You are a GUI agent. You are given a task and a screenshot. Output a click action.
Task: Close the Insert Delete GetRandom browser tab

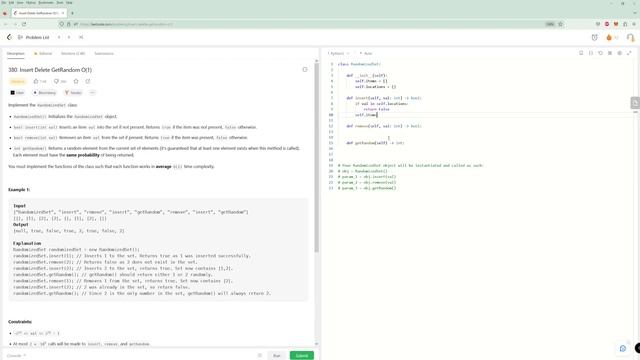pyautogui.click(x=63, y=13)
